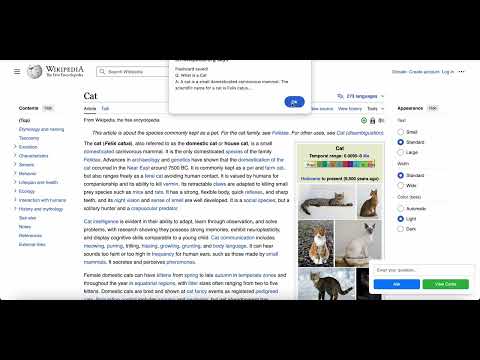Image resolution: width=480 pixels, height=360 pixels.
Task: Click the temporal range color timeline bar
Action: click(340, 164)
